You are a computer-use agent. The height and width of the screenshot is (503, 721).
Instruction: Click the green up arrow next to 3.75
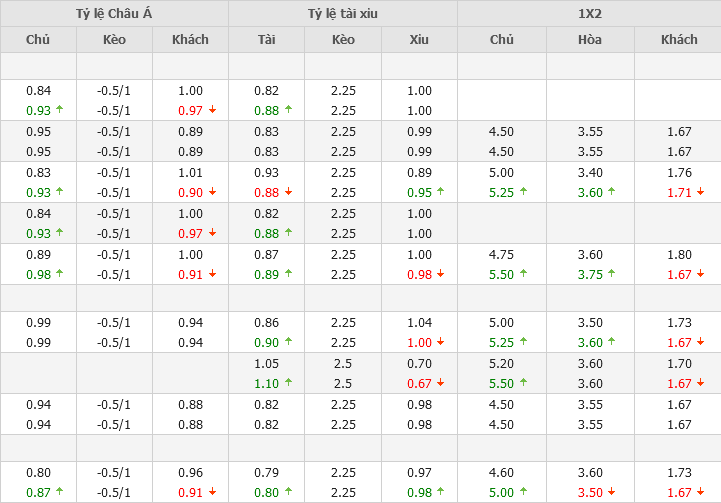[x=611, y=274]
